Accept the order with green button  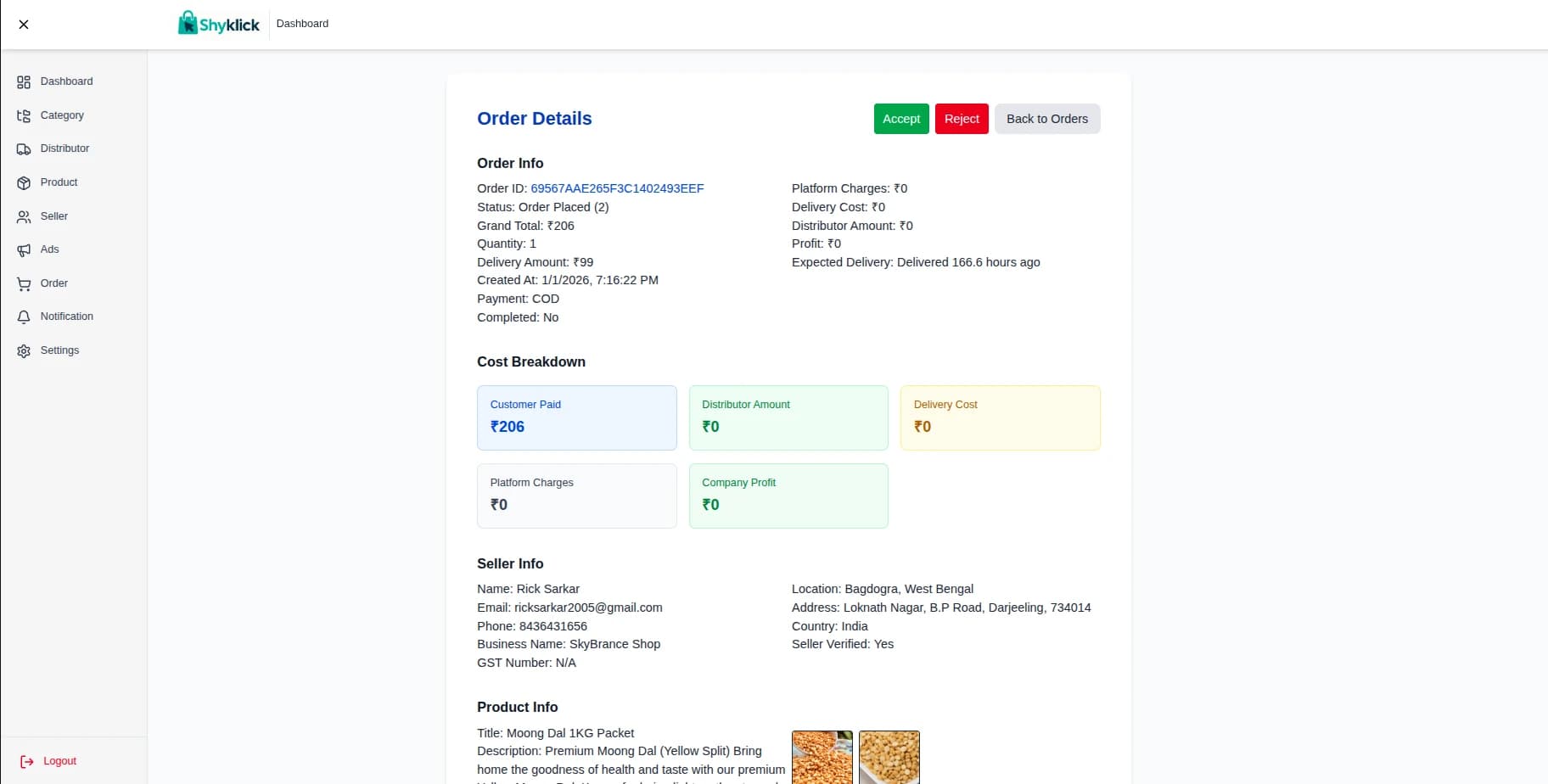pyautogui.click(x=901, y=119)
